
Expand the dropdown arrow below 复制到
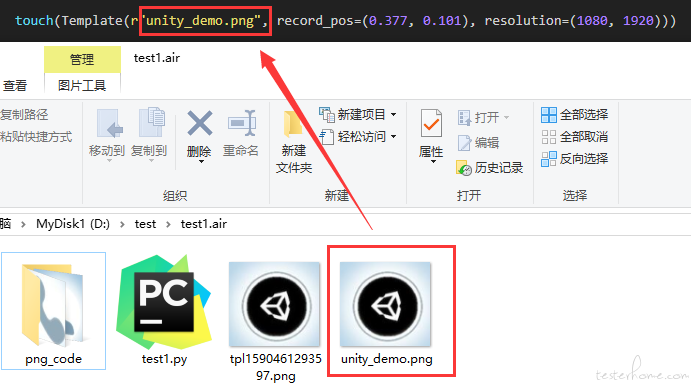click(x=151, y=161)
